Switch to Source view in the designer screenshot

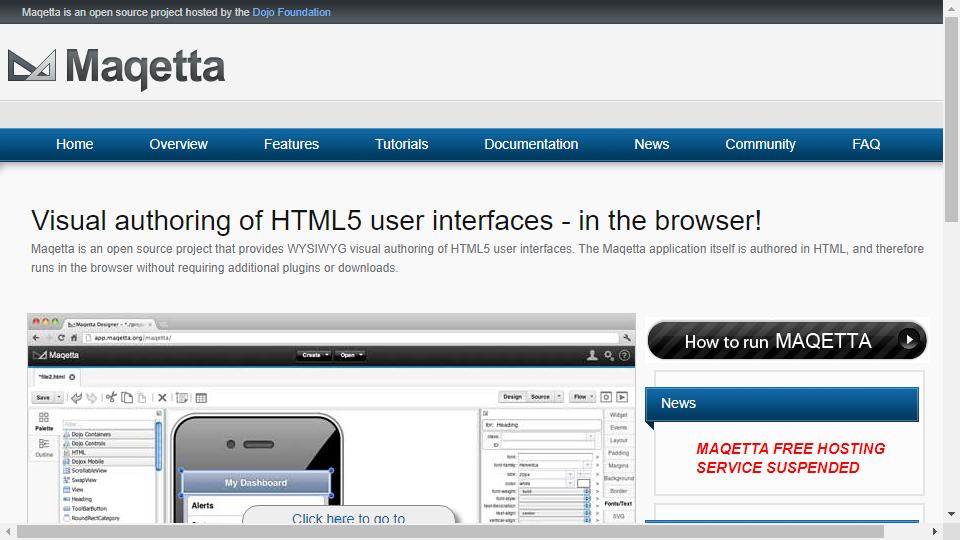click(540, 397)
